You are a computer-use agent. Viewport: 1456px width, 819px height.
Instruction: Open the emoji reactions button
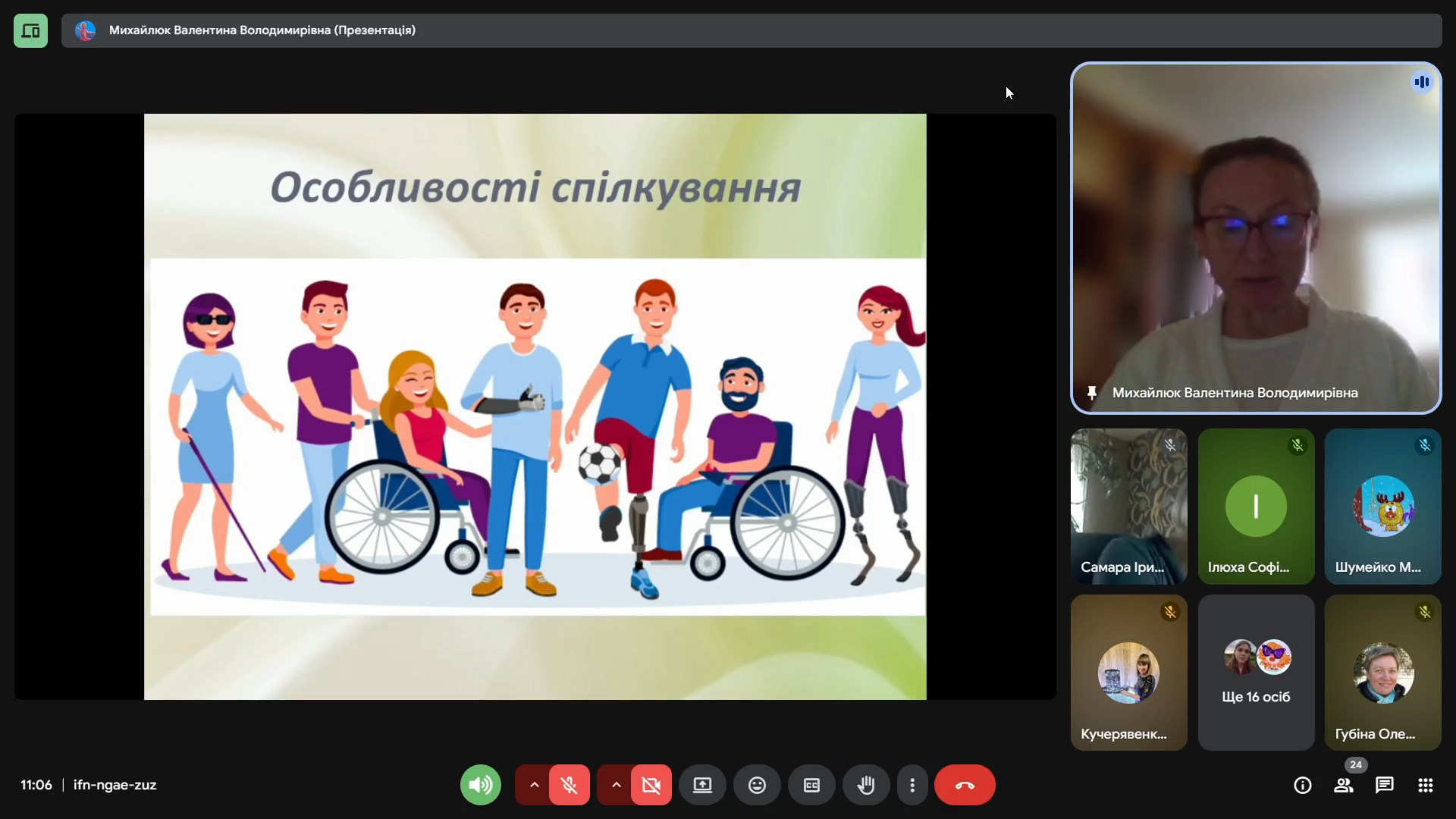pos(757,786)
